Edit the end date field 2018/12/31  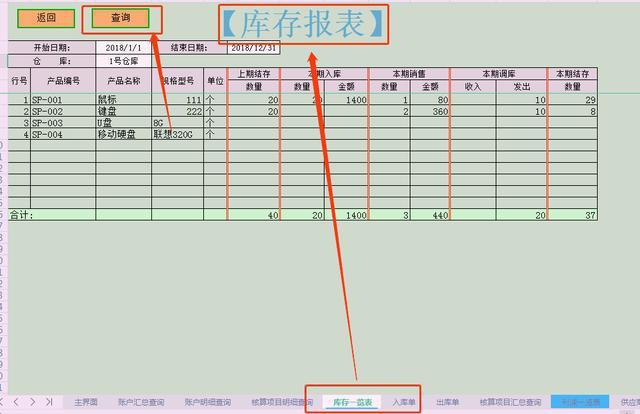(253, 48)
